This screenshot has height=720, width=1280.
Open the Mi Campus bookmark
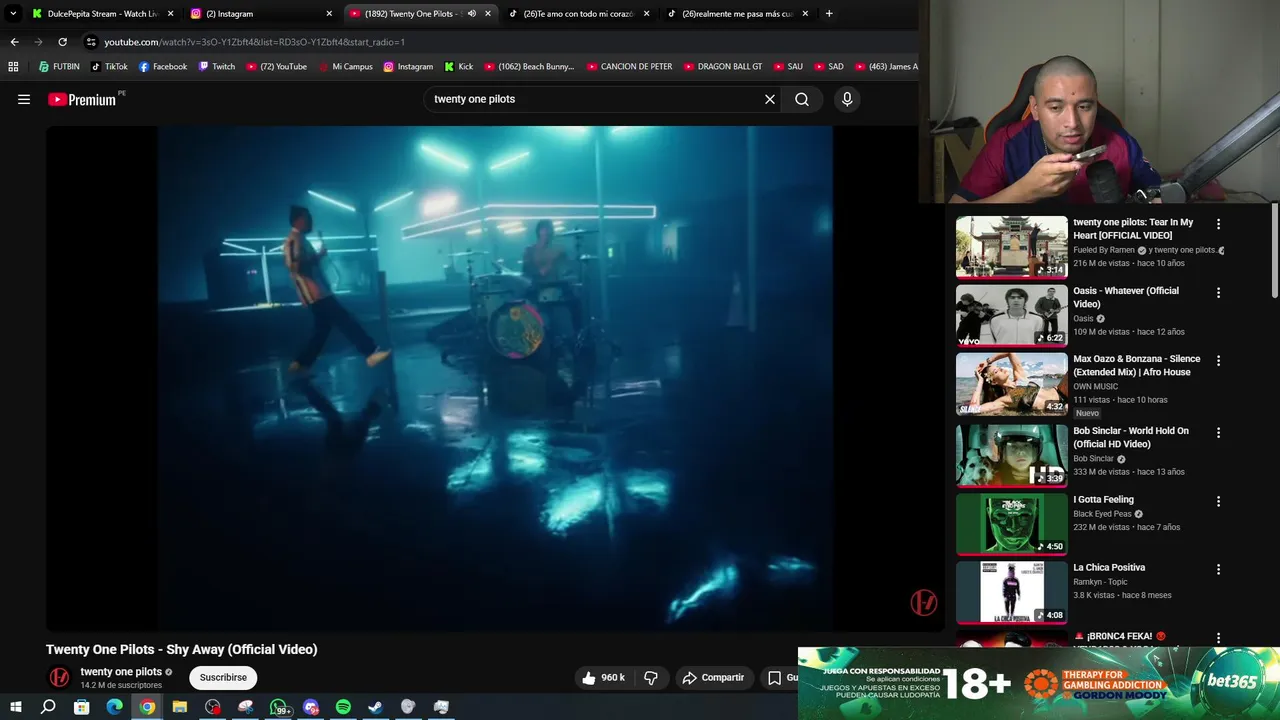pyautogui.click(x=345, y=67)
